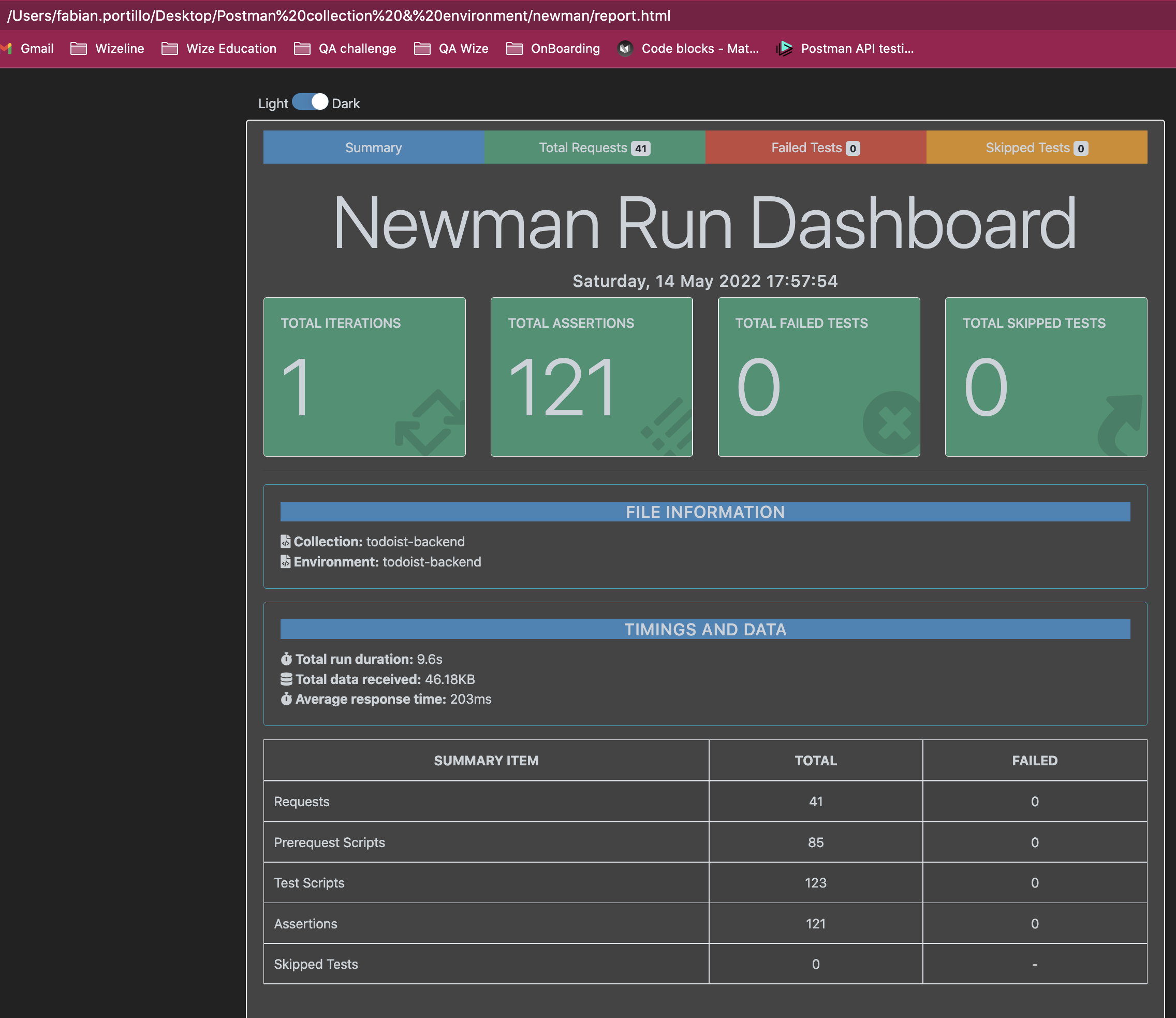Open the Postman API testing bookmark
The image size is (1176, 1018).
pyautogui.click(x=846, y=49)
